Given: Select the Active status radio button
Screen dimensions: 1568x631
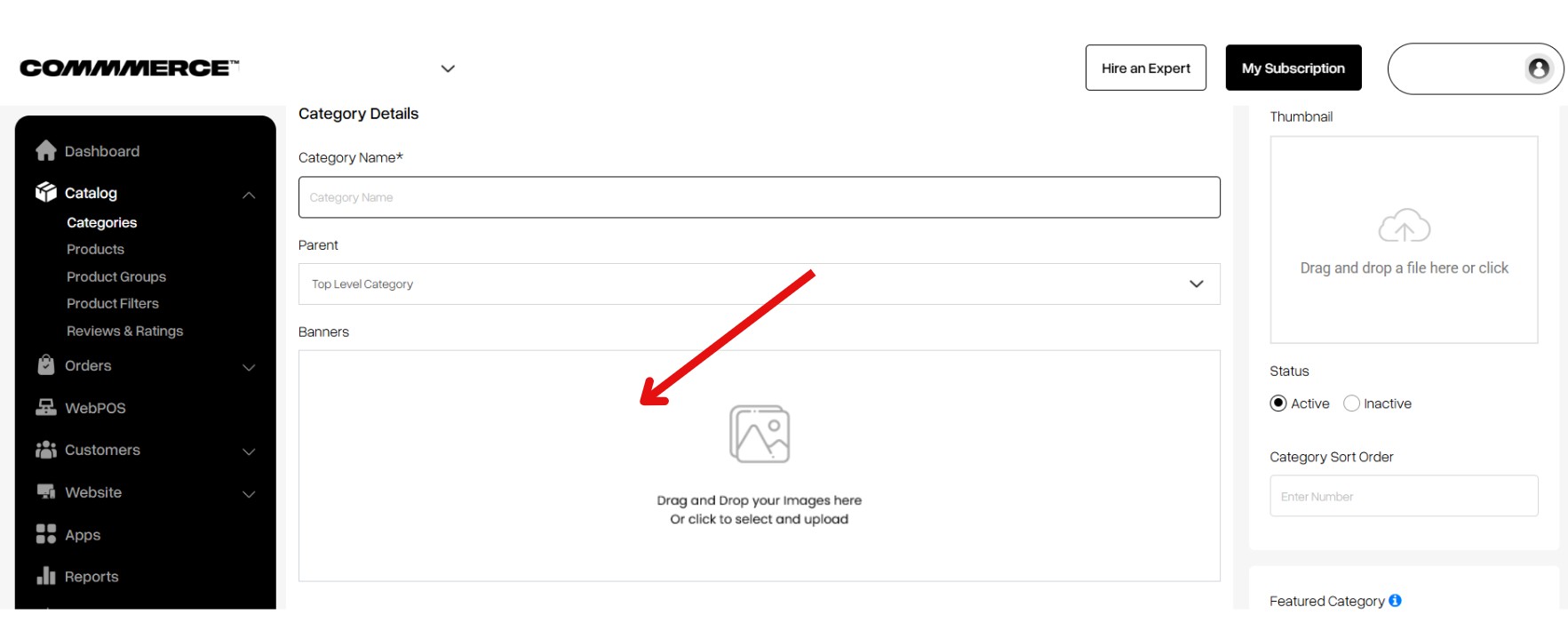Looking at the screenshot, I should click(x=1278, y=403).
